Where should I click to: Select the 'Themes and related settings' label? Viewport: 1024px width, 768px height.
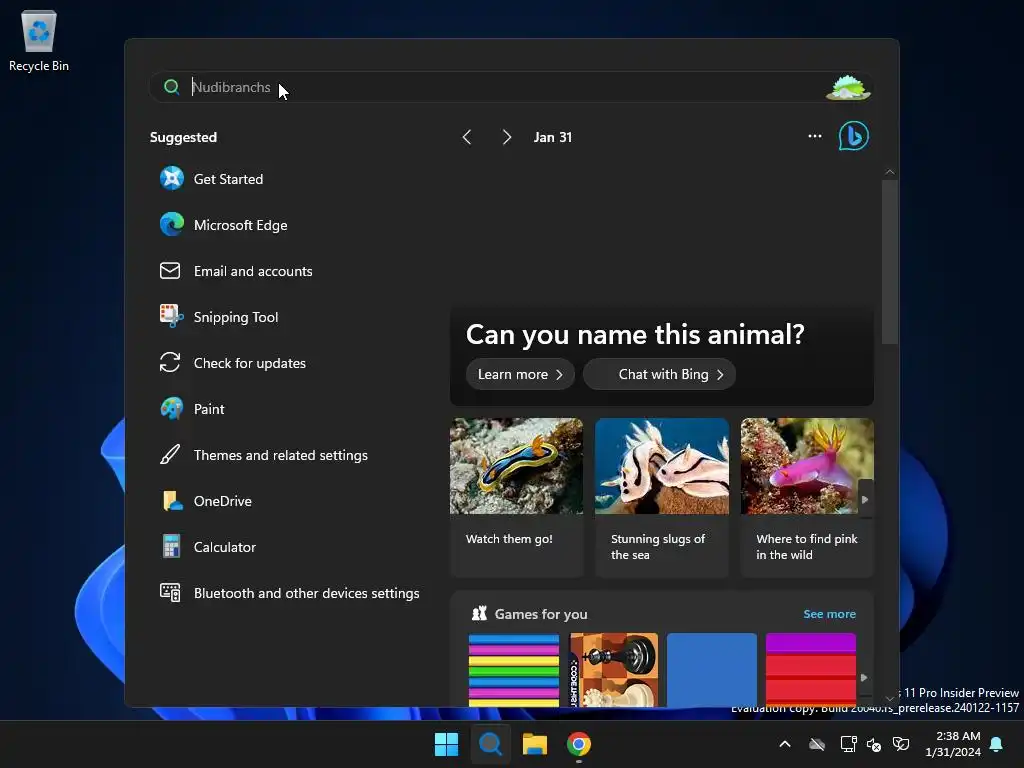(281, 455)
